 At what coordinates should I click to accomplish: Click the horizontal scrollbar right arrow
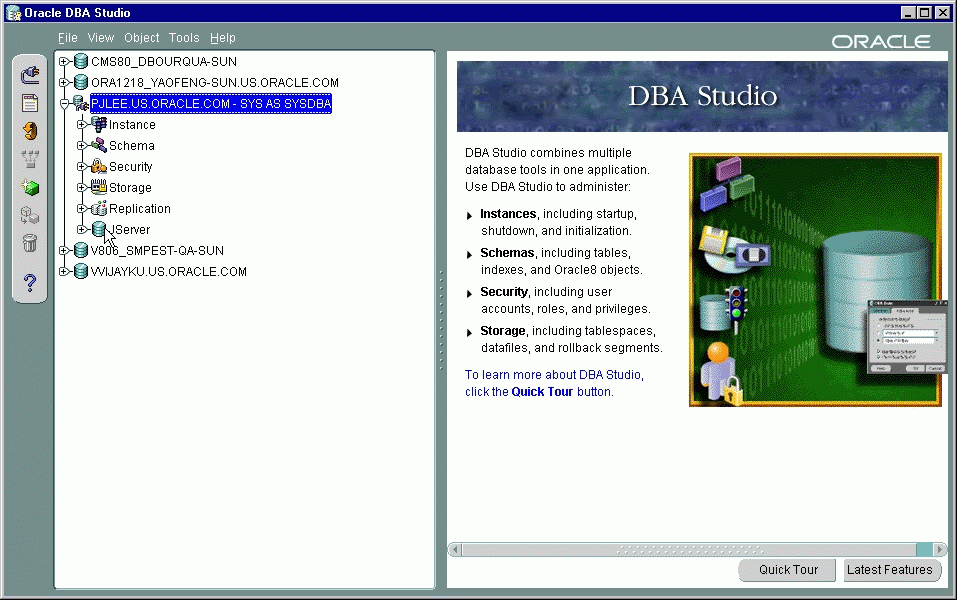938,549
